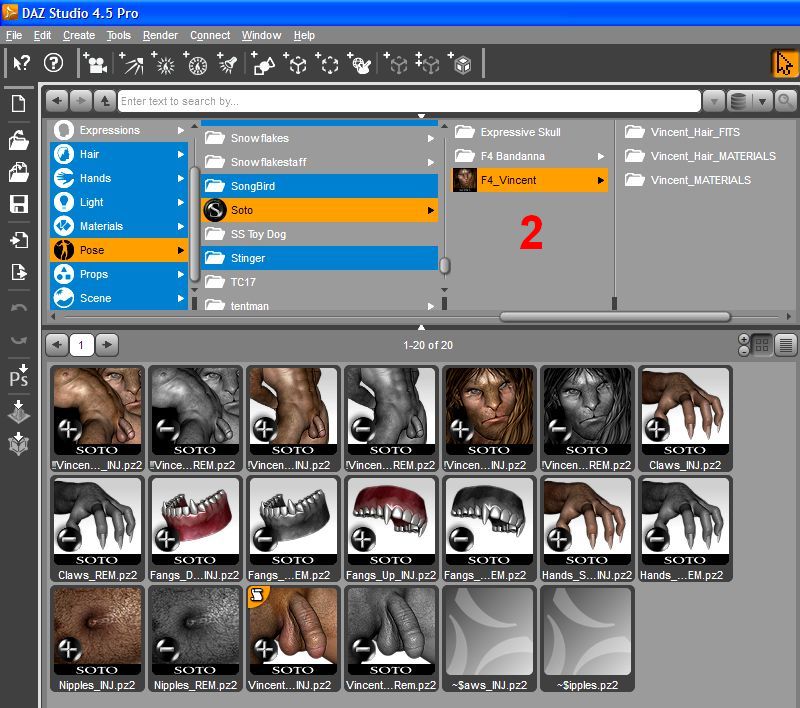The image size is (800, 708).
Task: Click the globe-and-hand create icon
Action: tap(360, 64)
